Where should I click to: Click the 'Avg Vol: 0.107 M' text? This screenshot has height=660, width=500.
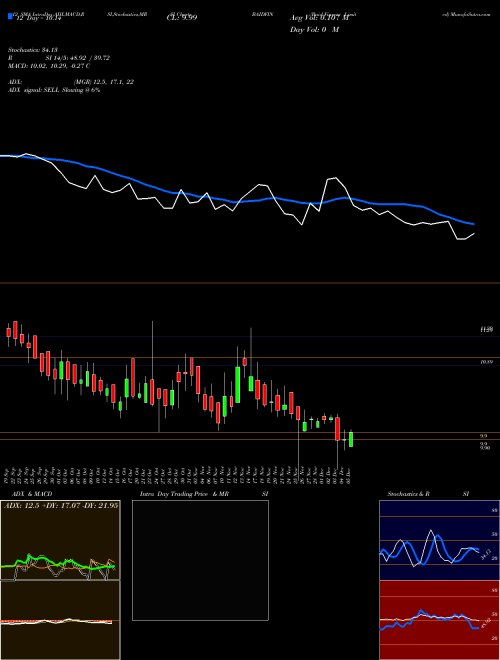click(x=319, y=18)
